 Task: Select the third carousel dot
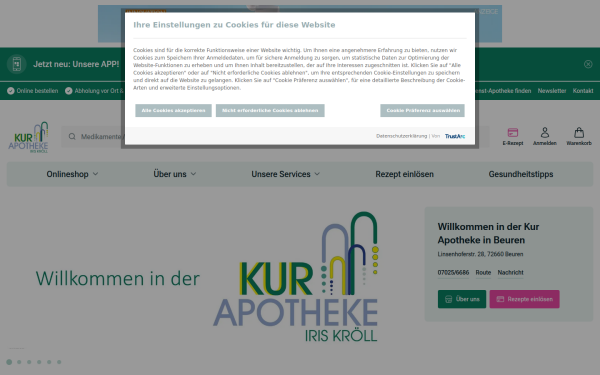[29, 362]
